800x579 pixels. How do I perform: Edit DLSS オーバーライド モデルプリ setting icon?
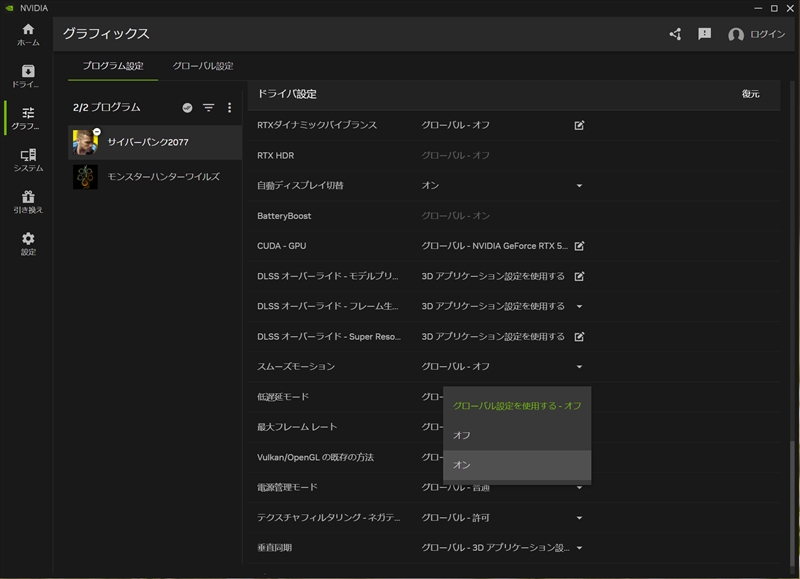coord(579,276)
